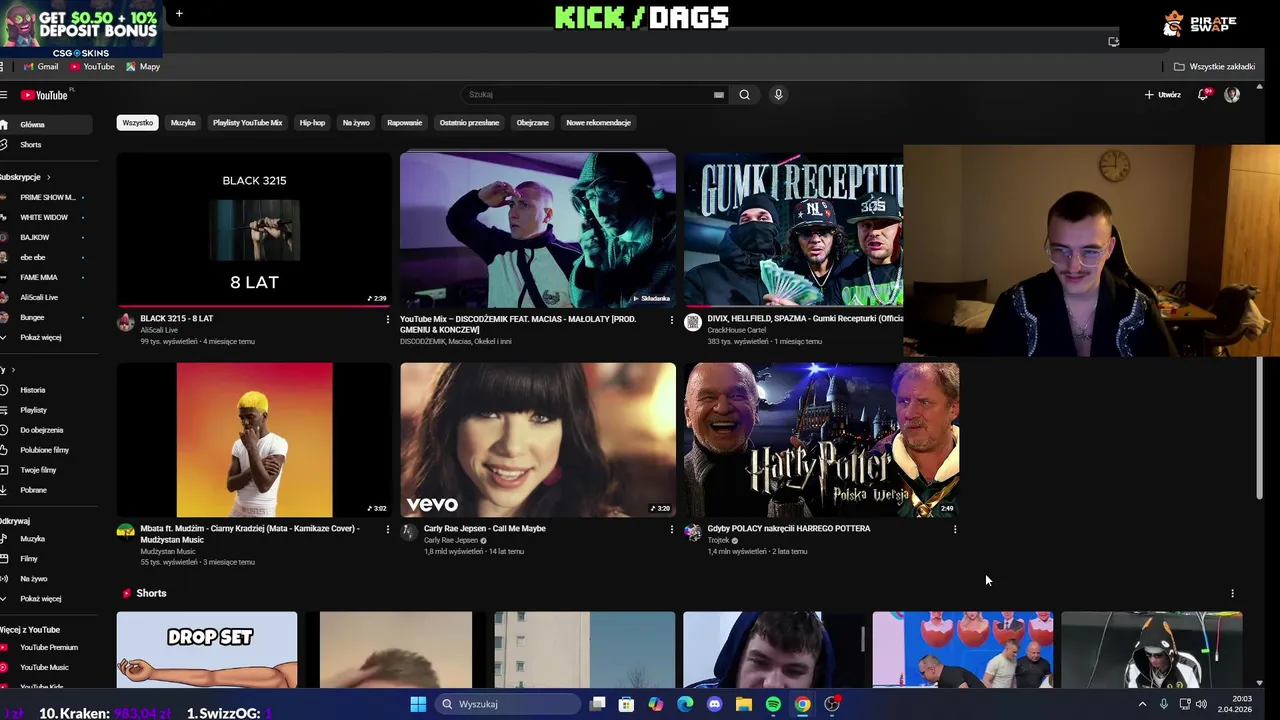Go to Główna in sidebar
Screen dimensions: 1280x720
46,125
